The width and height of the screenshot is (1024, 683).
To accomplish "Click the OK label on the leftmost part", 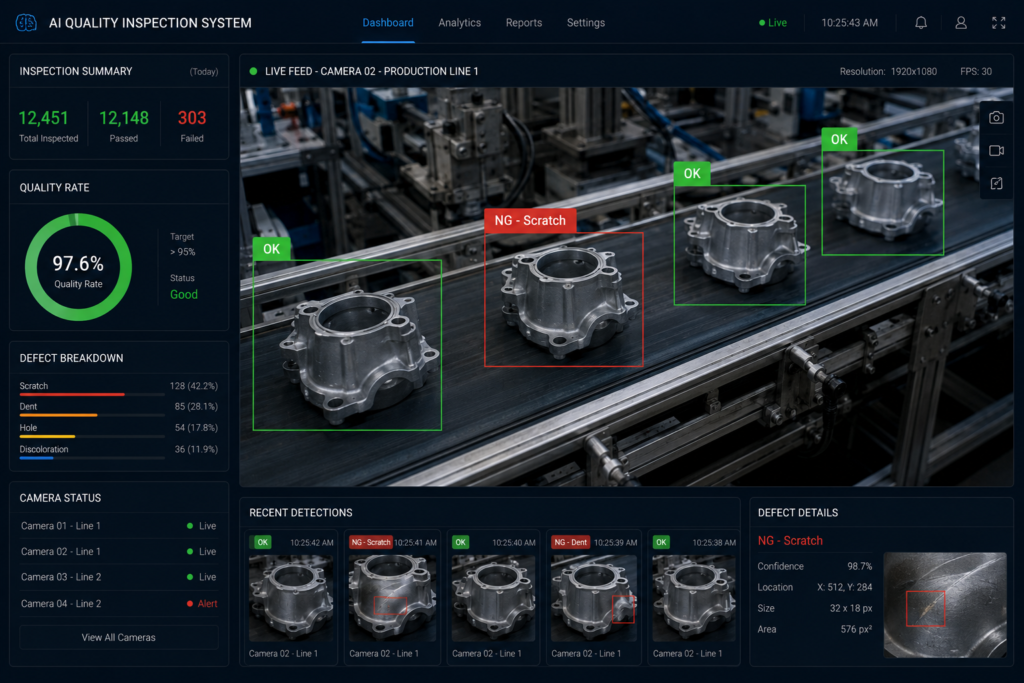I will tap(271, 249).
